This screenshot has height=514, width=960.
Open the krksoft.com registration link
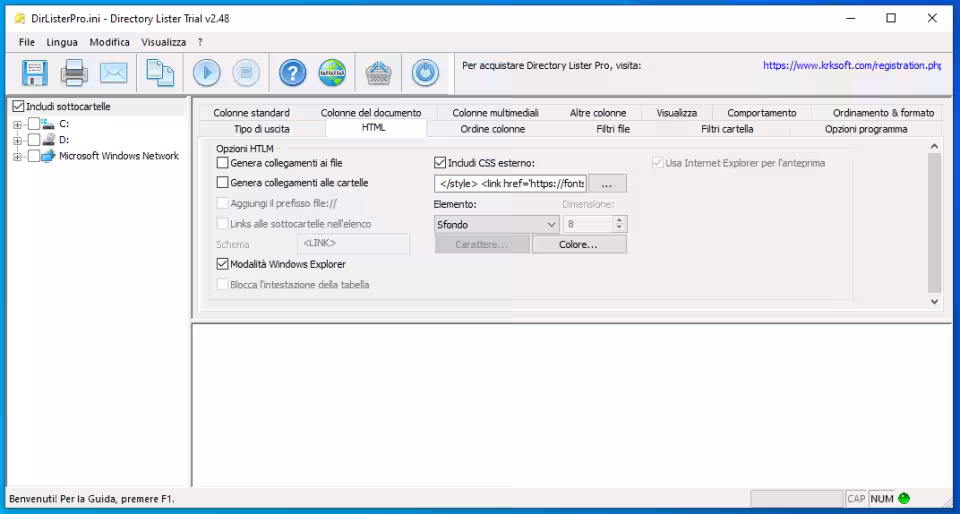click(x=851, y=66)
